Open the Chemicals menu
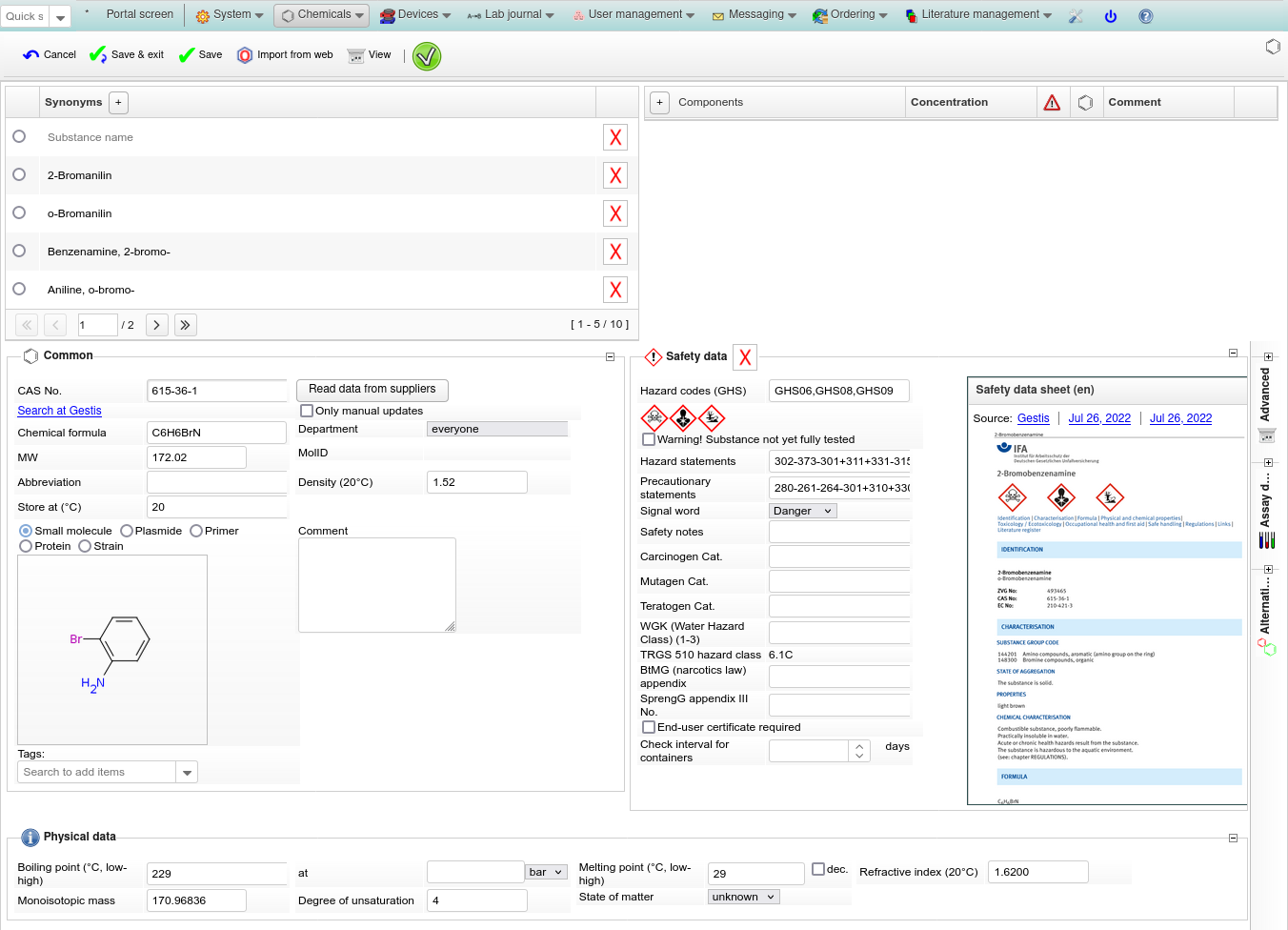This screenshot has width=1288, height=930. [x=322, y=15]
